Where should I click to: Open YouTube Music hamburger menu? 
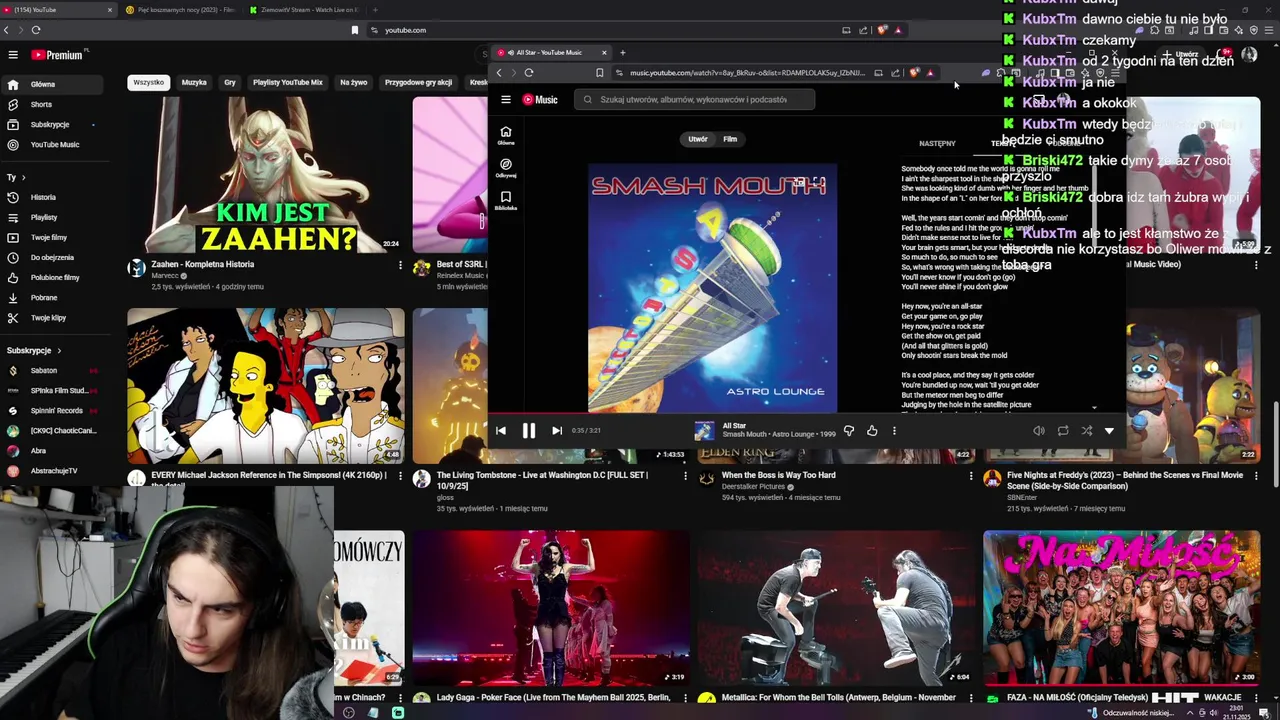click(506, 99)
